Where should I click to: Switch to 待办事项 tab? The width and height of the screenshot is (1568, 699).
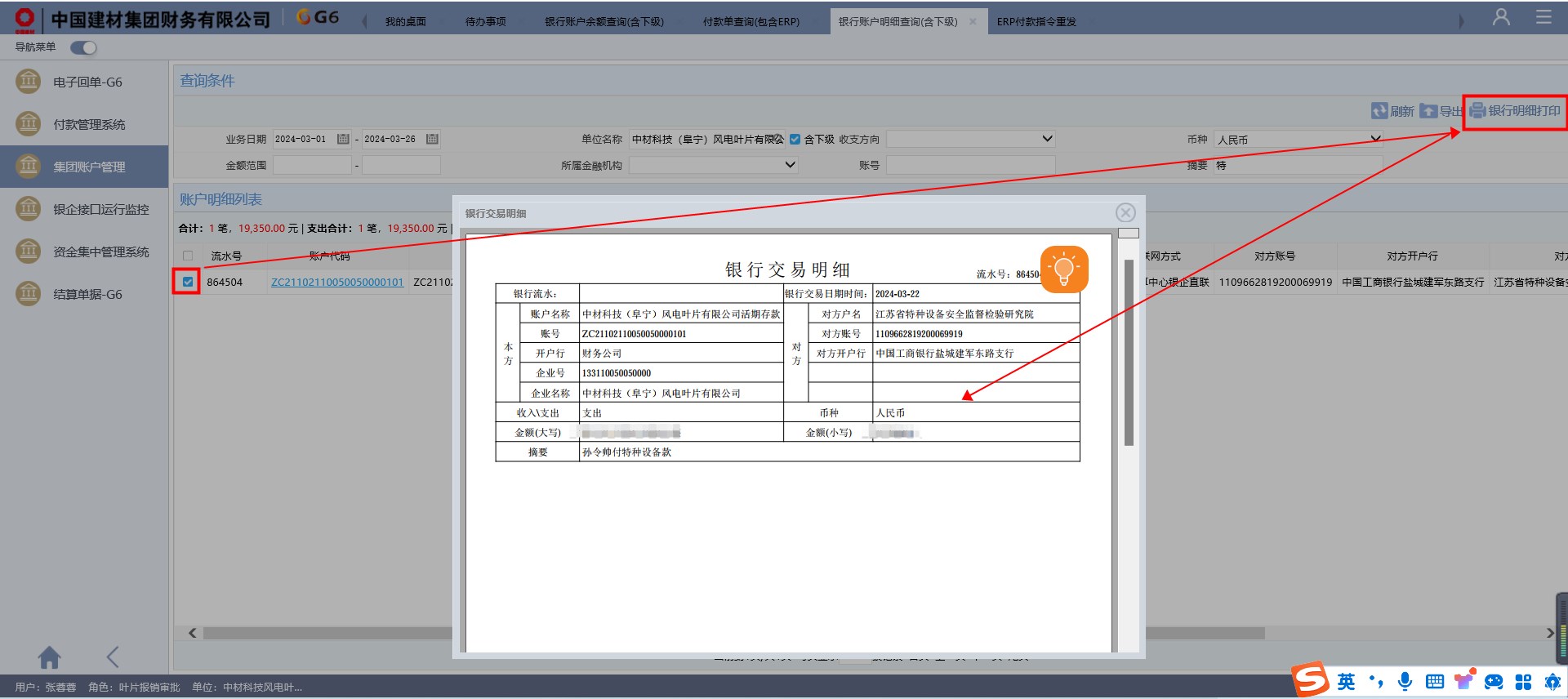pos(486,21)
